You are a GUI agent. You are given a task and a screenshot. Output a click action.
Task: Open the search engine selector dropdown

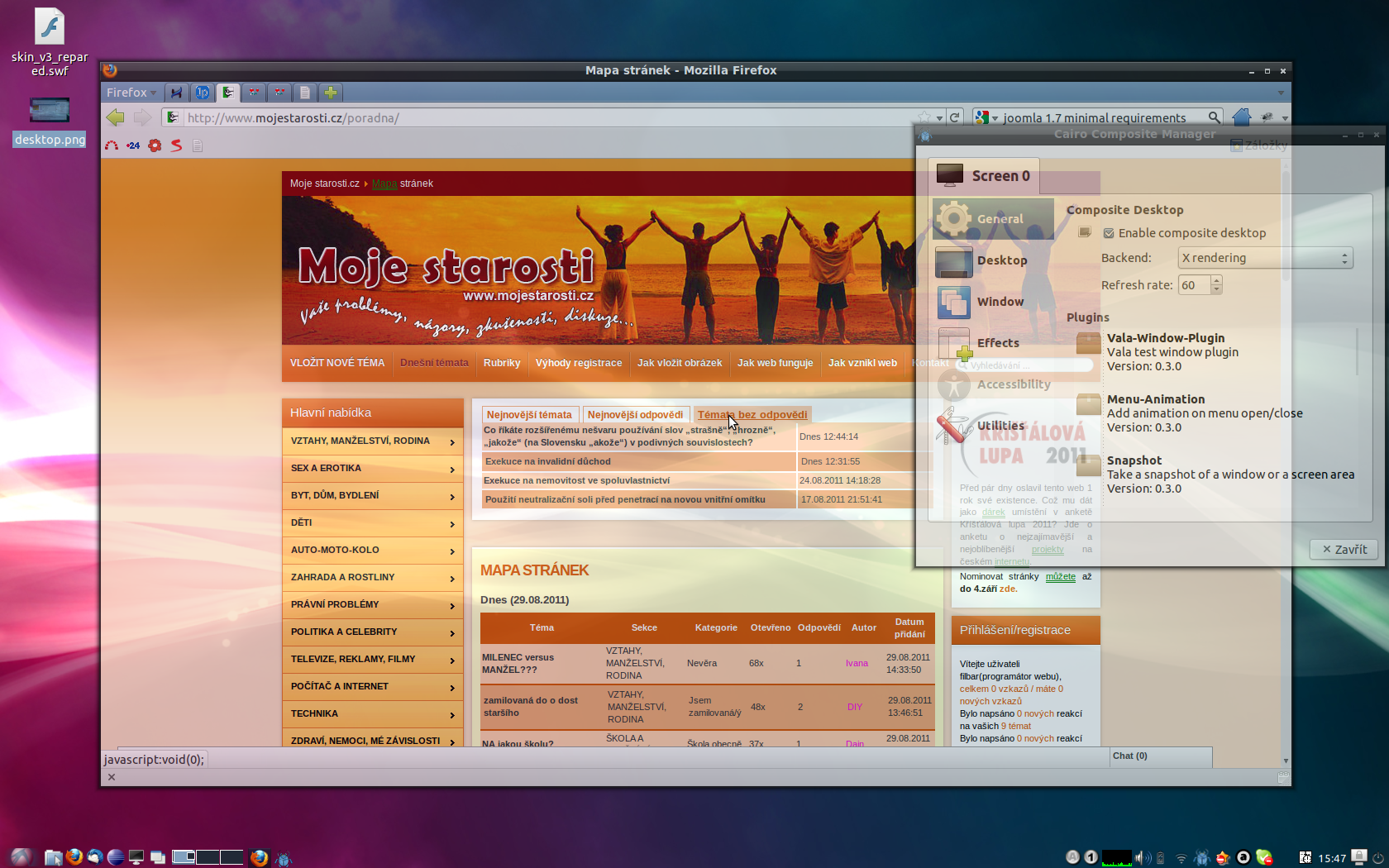point(986,117)
